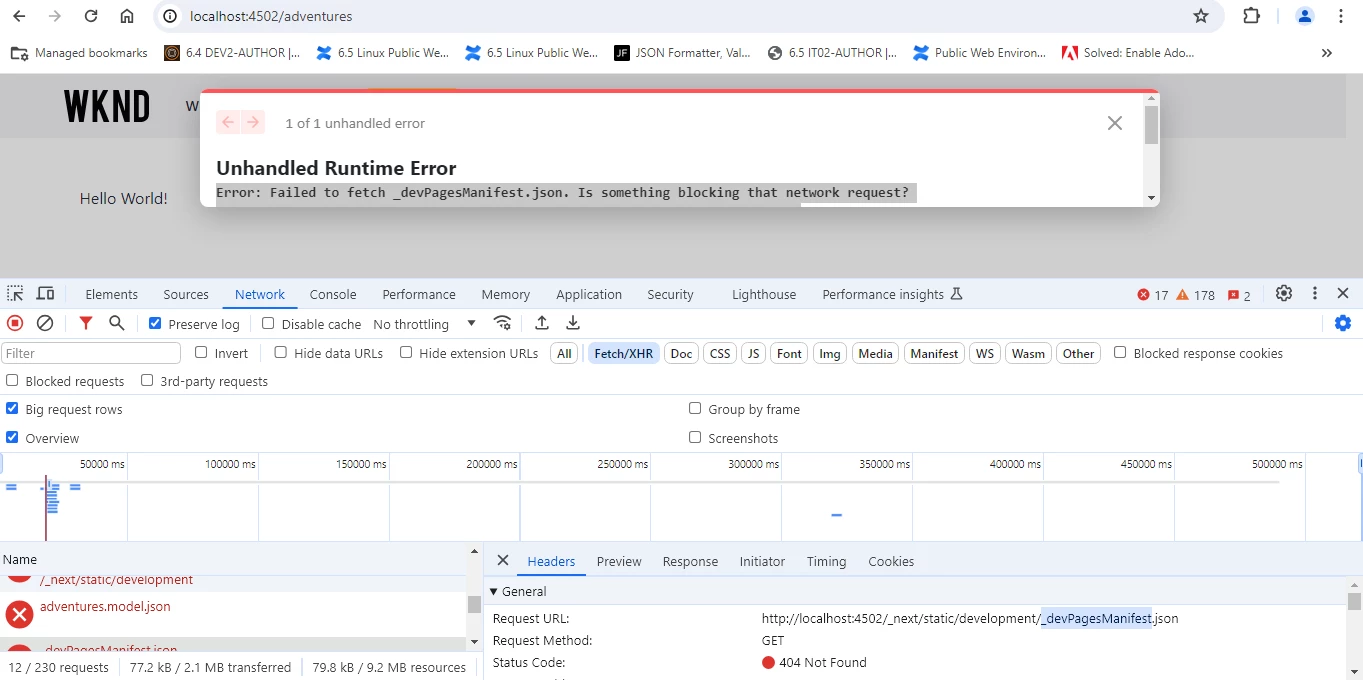The image size is (1363, 680).
Task: Bookmark this page with the star icon
Action: point(1201,16)
